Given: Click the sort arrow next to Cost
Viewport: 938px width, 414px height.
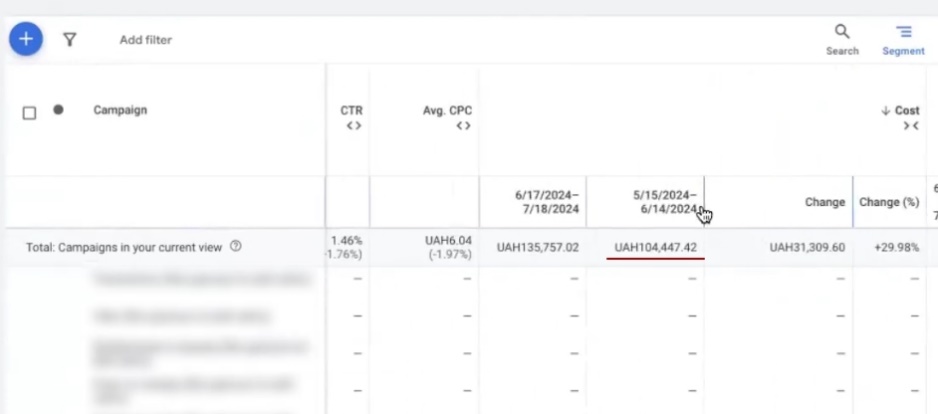Looking at the screenshot, I should coord(885,111).
